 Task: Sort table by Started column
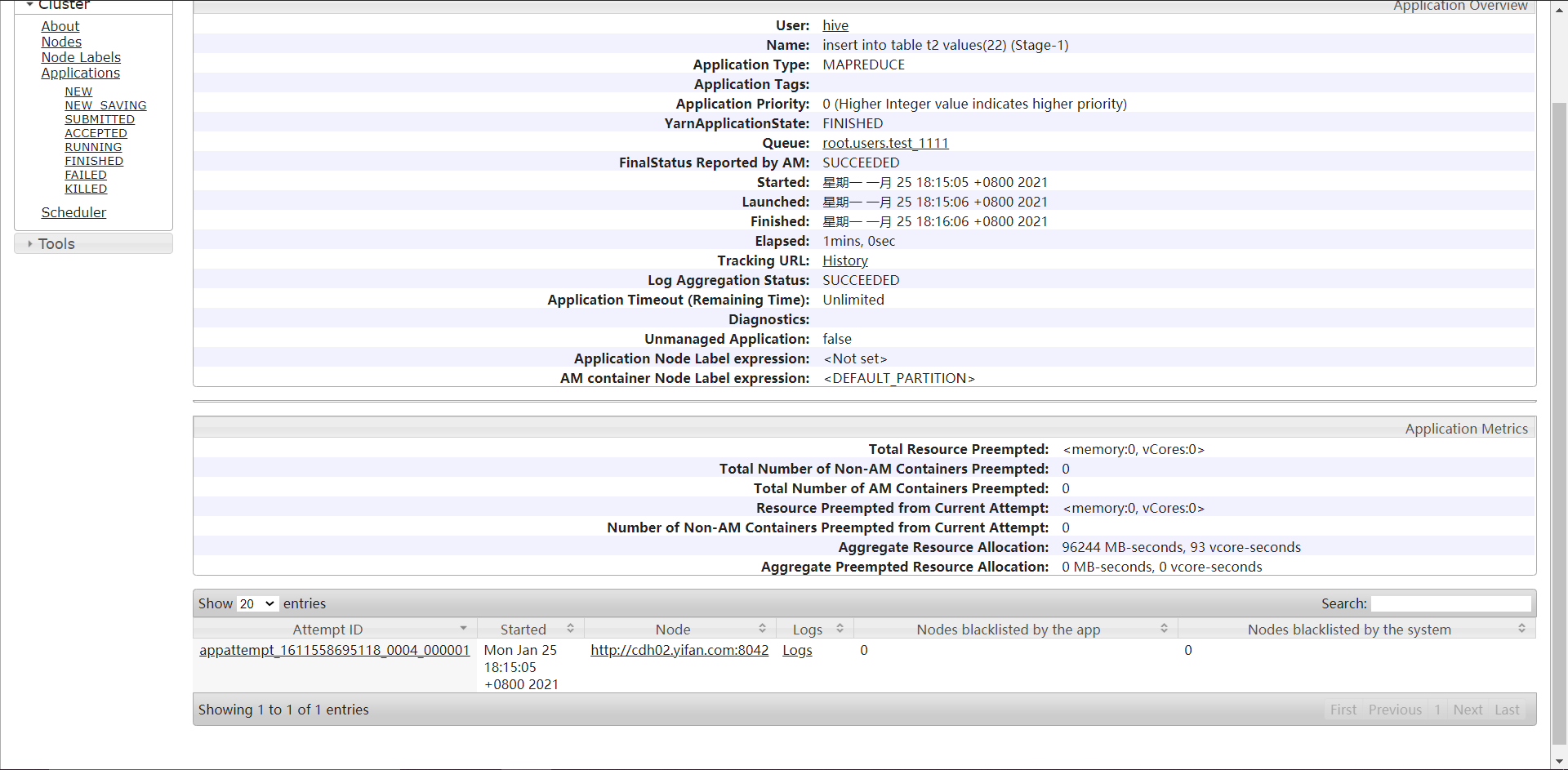click(x=531, y=629)
